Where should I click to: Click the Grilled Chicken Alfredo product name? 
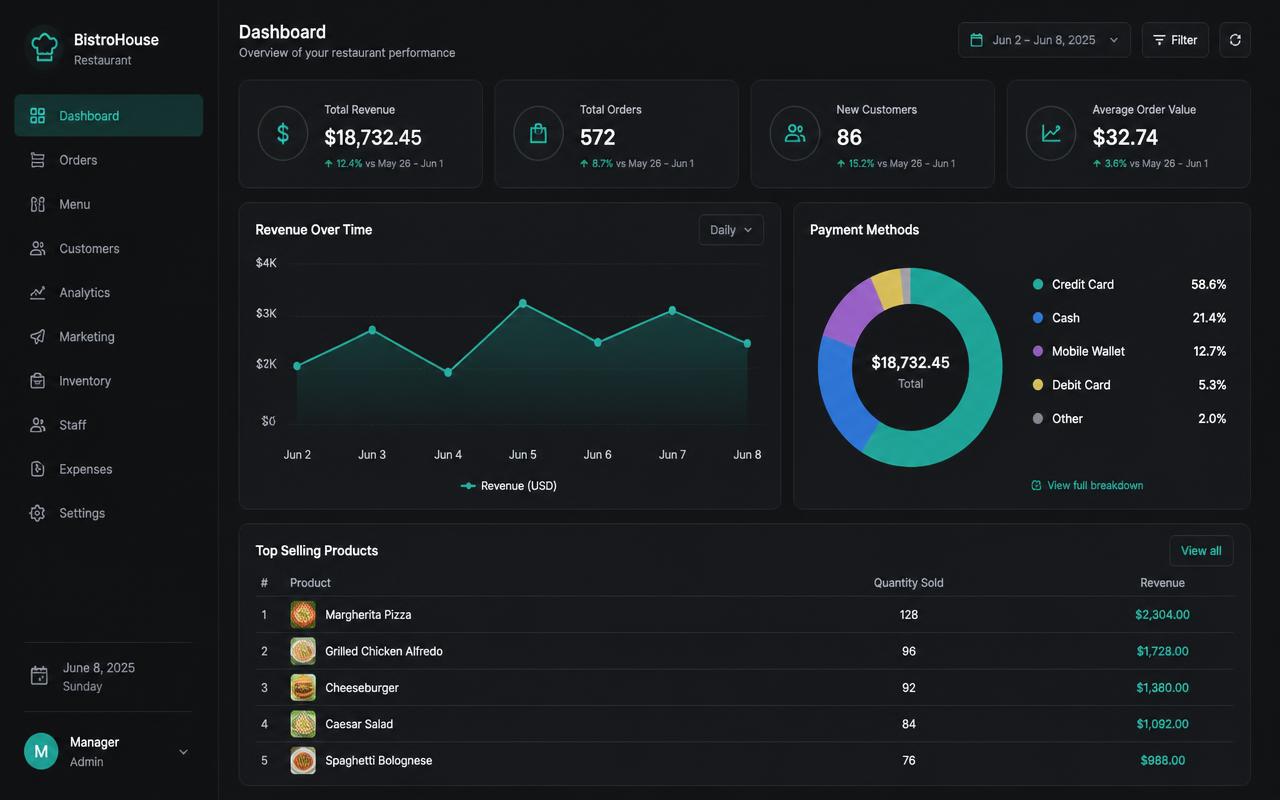(x=384, y=651)
